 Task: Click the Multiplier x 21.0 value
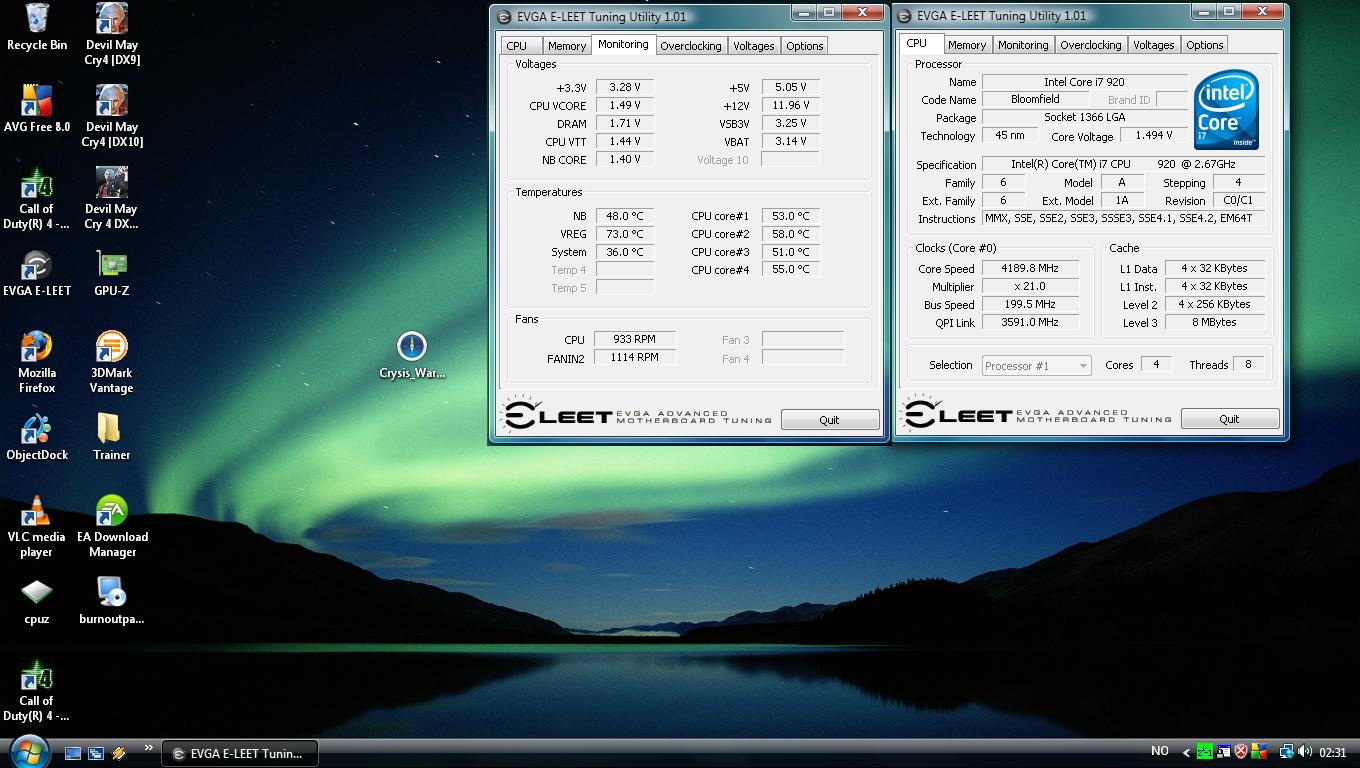[x=1029, y=287]
